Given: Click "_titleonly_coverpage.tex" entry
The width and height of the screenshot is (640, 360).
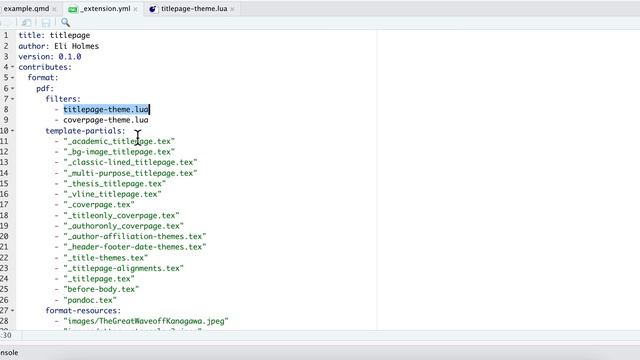Looking at the screenshot, I should coord(121,216).
